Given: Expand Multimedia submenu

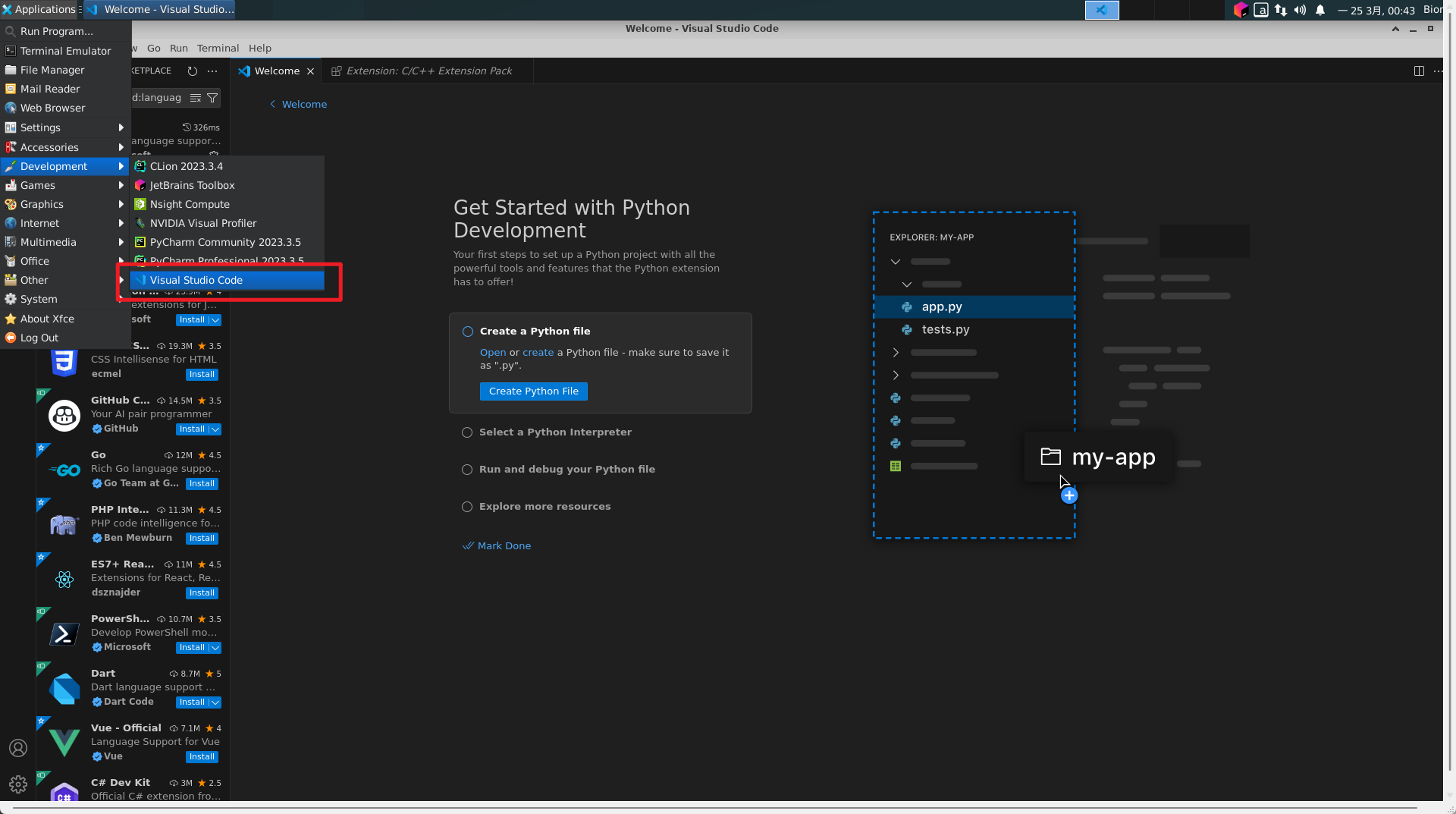Looking at the screenshot, I should [x=65, y=242].
